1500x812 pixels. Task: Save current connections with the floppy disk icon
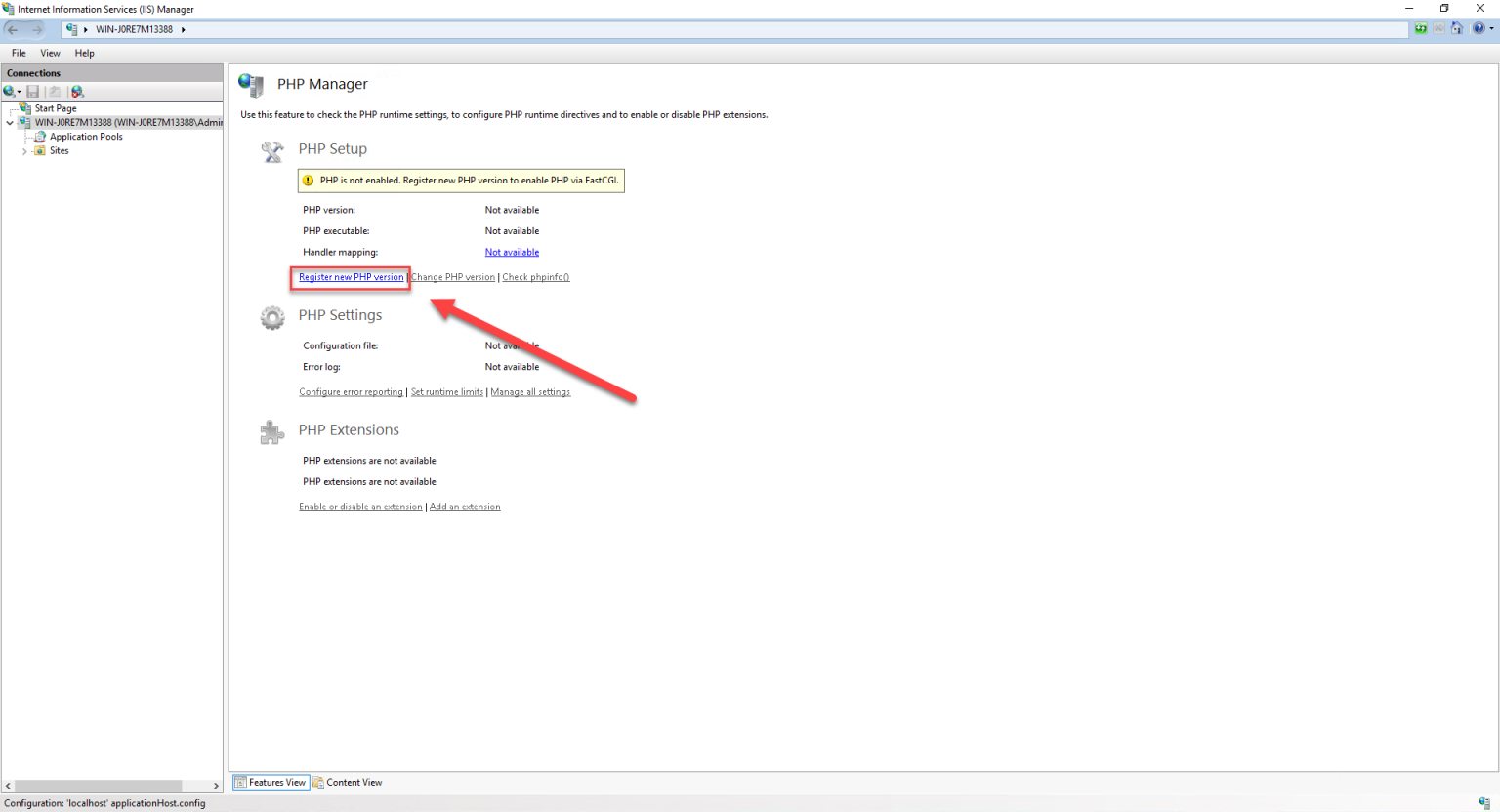click(33, 91)
